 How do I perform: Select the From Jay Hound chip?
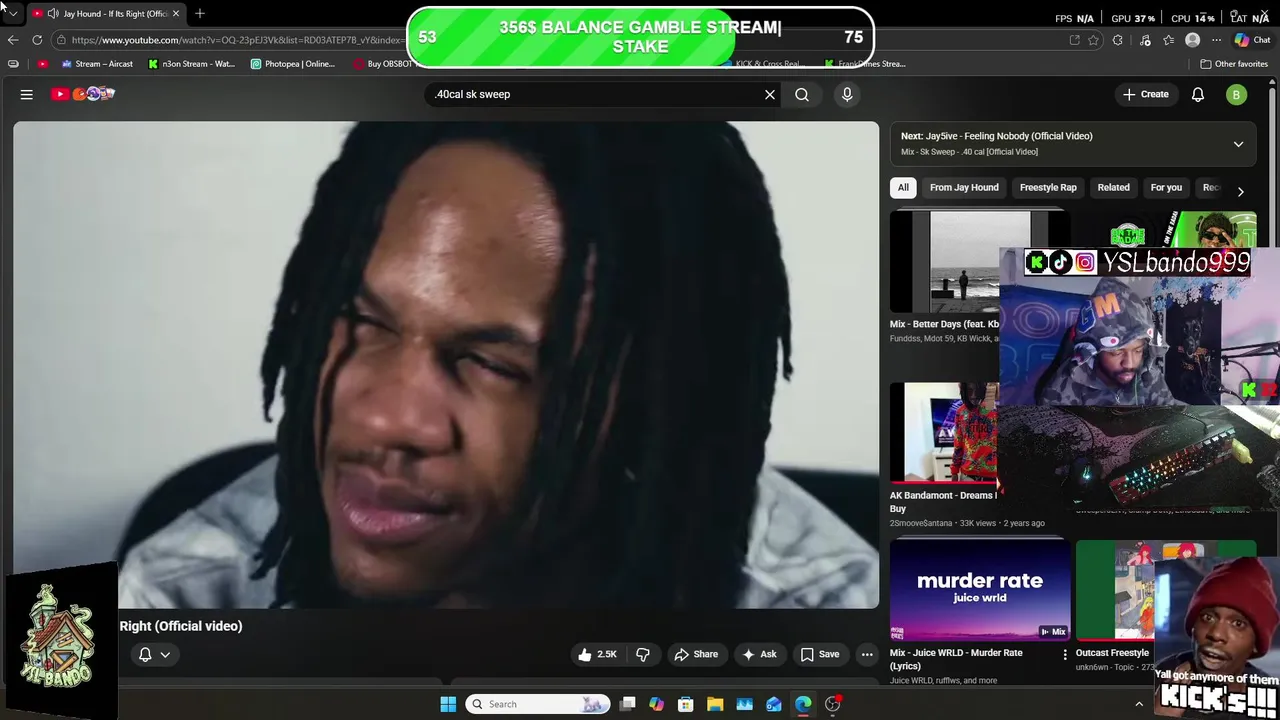coord(964,187)
